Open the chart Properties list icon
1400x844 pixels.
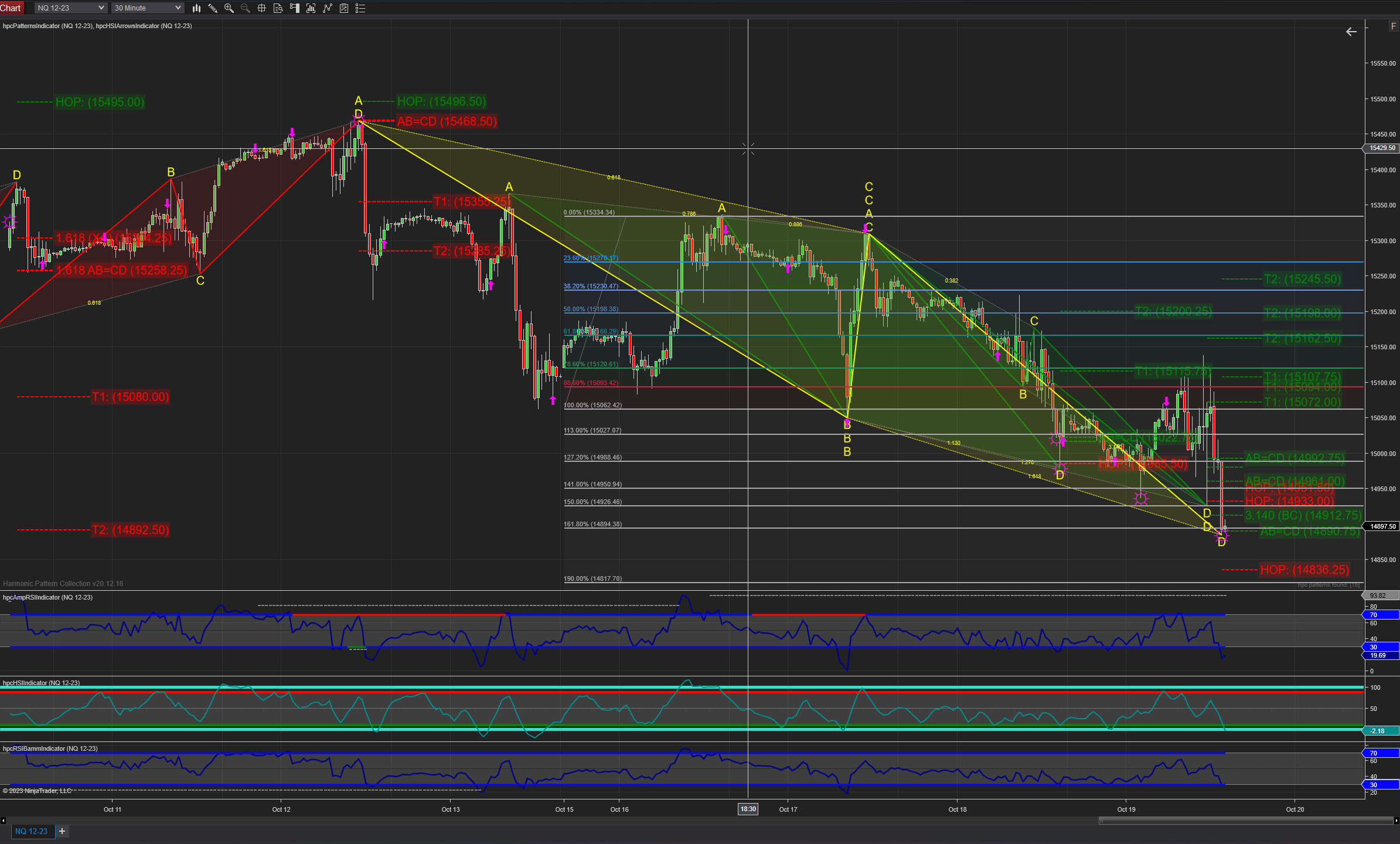pyautogui.click(x=360, y=8)
